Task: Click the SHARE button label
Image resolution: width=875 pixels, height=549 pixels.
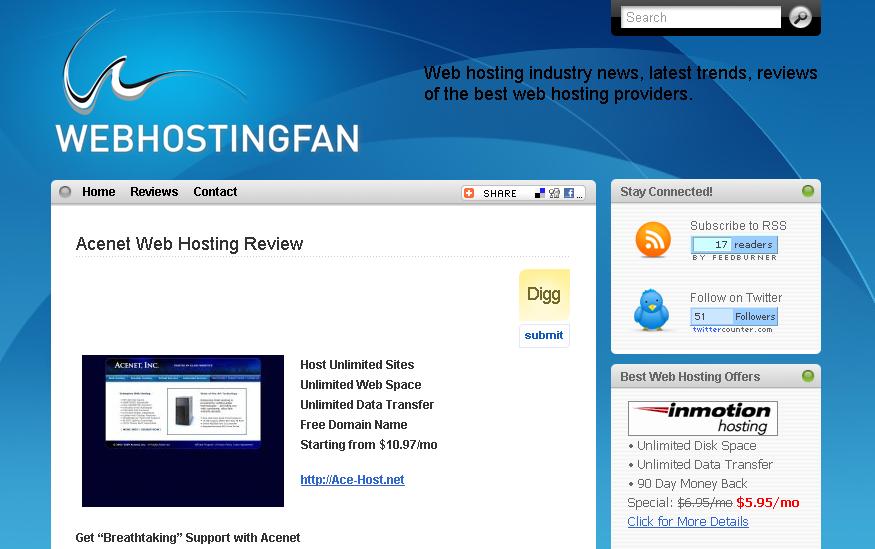Action: click(x=500, y=194)
